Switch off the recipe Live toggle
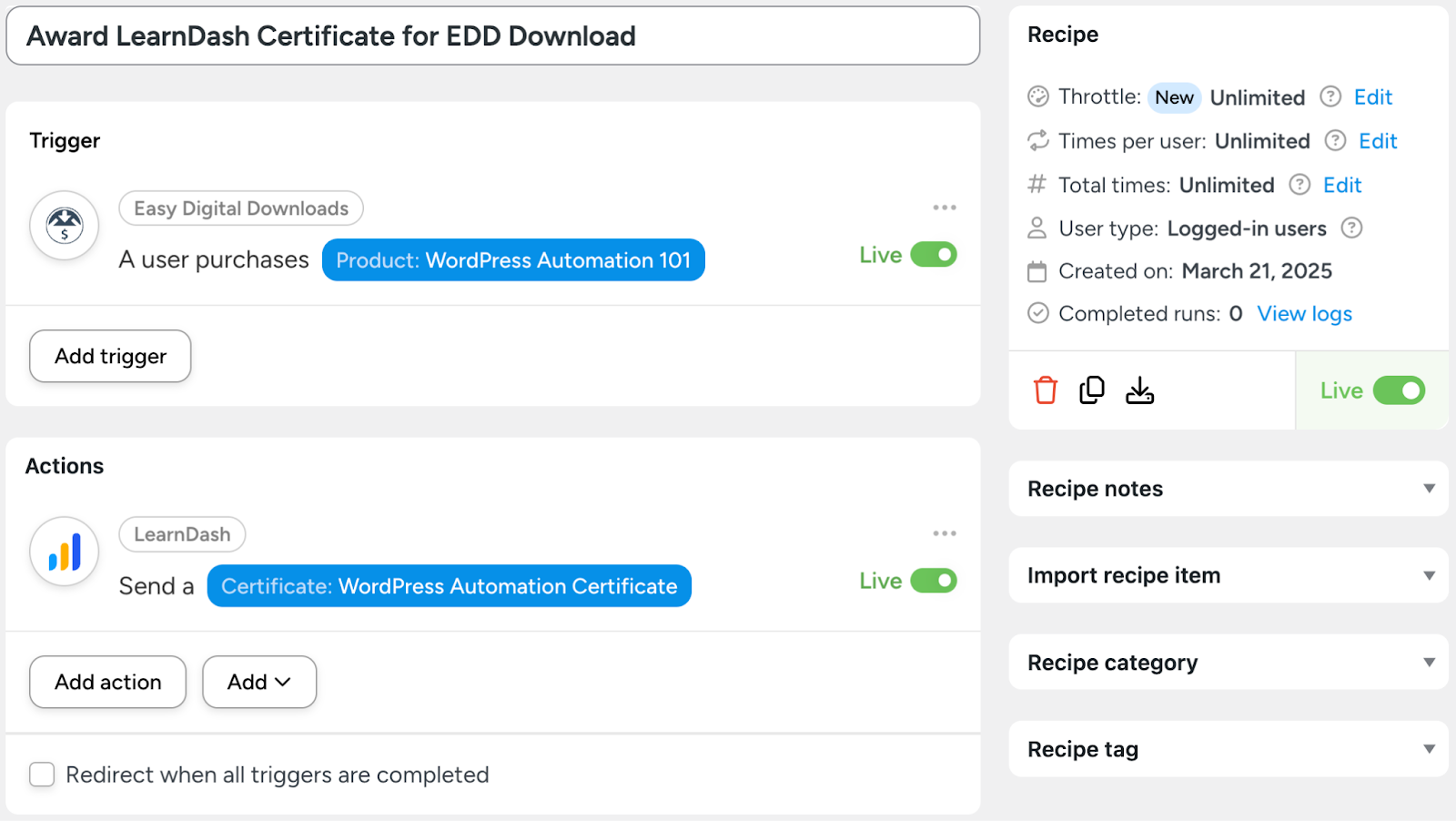 pos(1399,390)
